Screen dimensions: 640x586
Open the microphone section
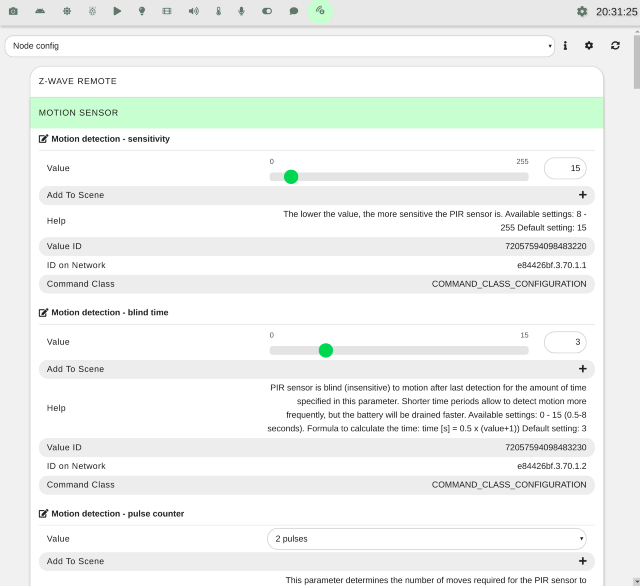(242, 11)
